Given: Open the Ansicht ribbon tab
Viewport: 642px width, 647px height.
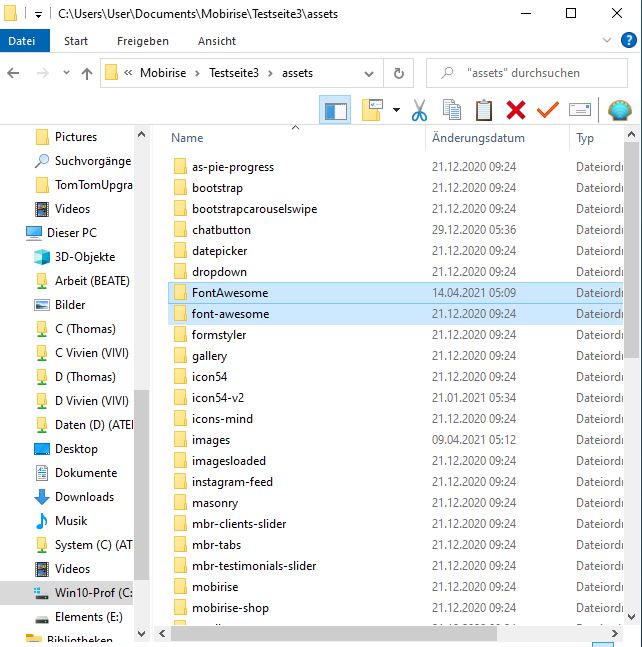Looking at the screenshot, I should pyautogui.click(x=217, y=41).
